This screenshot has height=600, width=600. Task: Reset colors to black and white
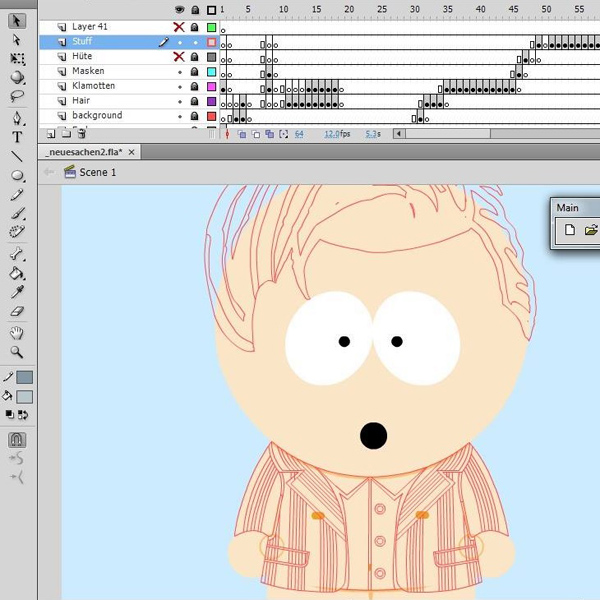pos(10,414)
